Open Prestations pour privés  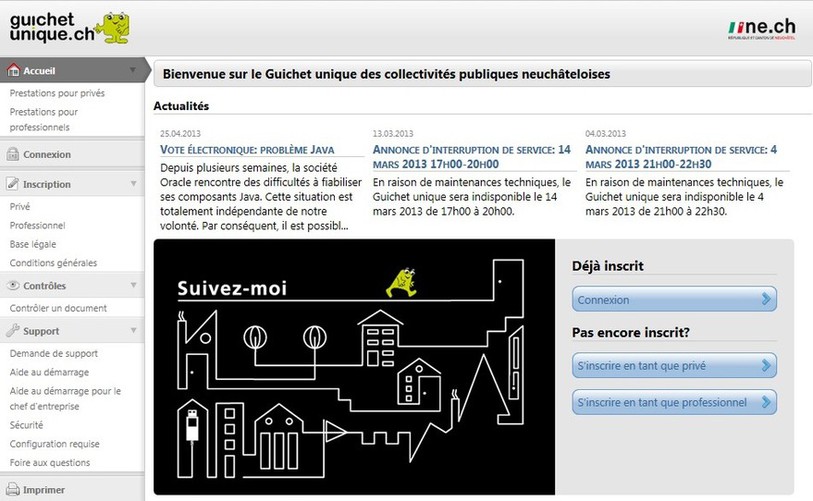pos(57,93)
